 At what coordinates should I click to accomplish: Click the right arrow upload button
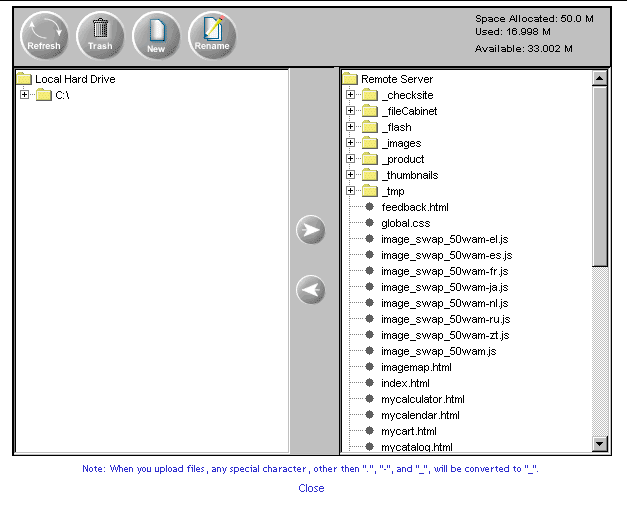pos(311,231)
